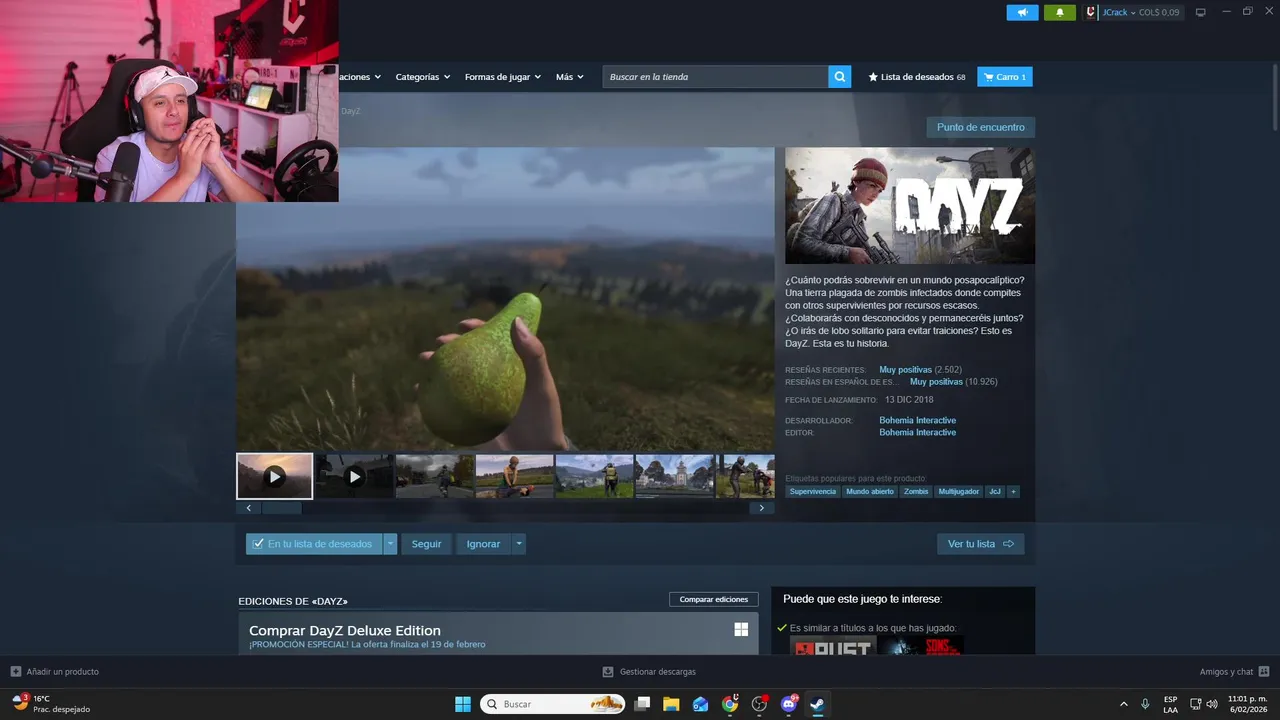The image size is (1280, 720).
Task: Open Amigos y chat panel
Action: tap(1234, 672)
